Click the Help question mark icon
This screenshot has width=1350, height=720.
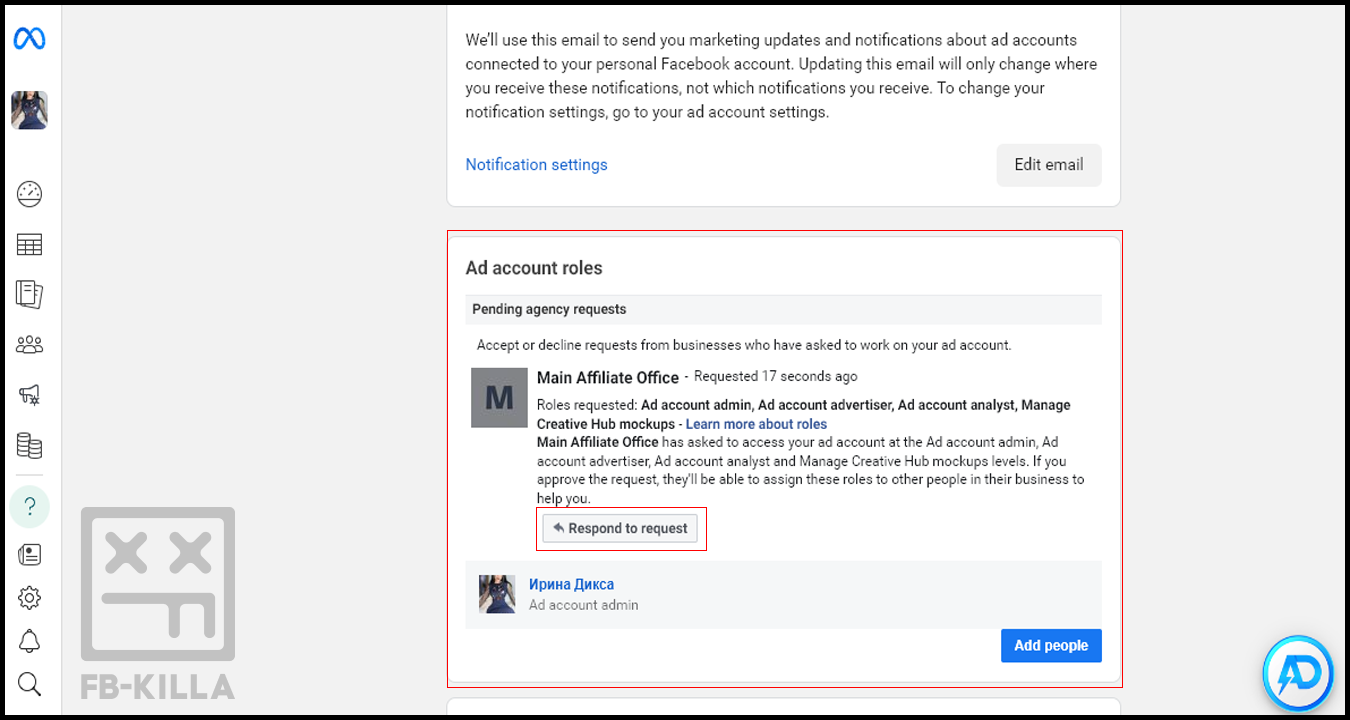click(29, 507)
